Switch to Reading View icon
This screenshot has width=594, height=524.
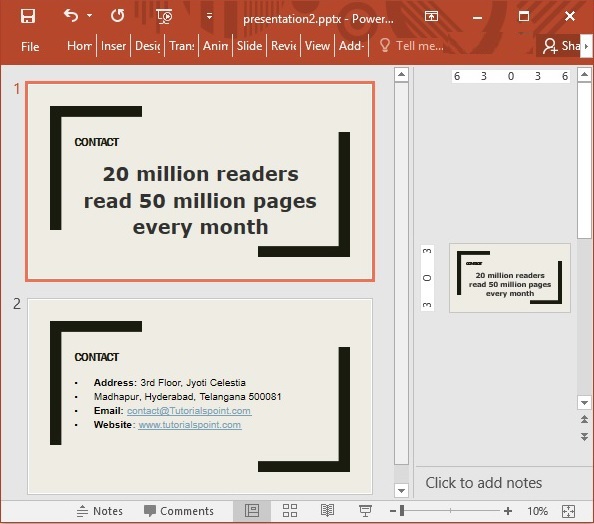click(327, 511)
